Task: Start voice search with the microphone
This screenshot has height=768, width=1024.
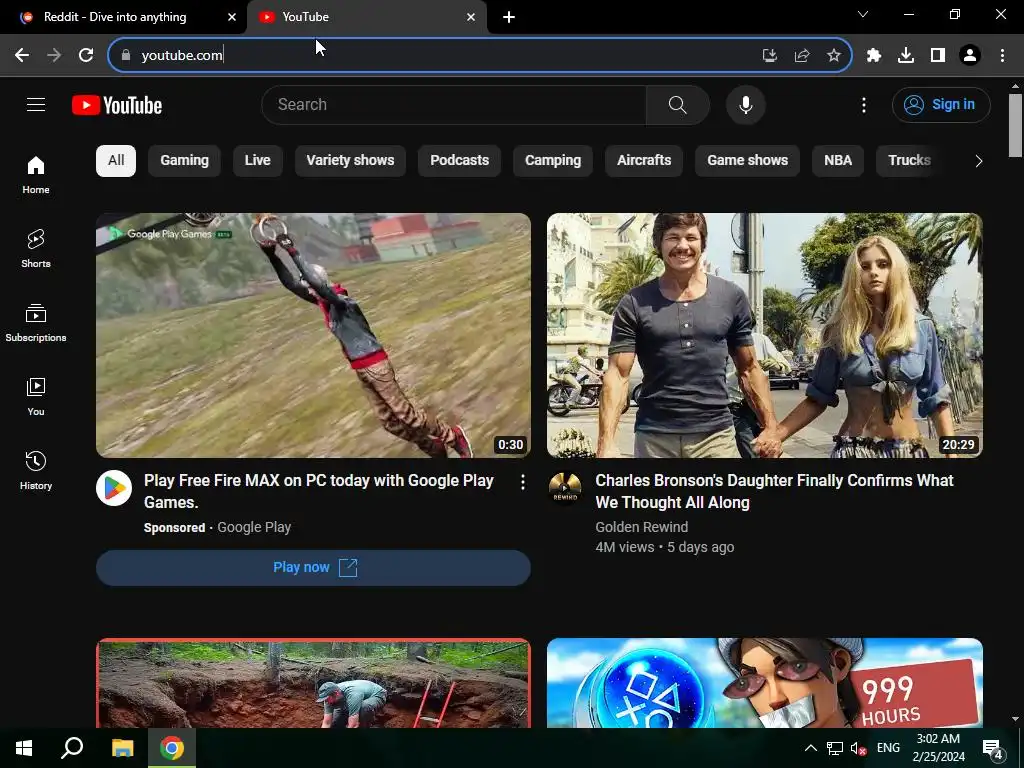Action: tap(745, 104)
